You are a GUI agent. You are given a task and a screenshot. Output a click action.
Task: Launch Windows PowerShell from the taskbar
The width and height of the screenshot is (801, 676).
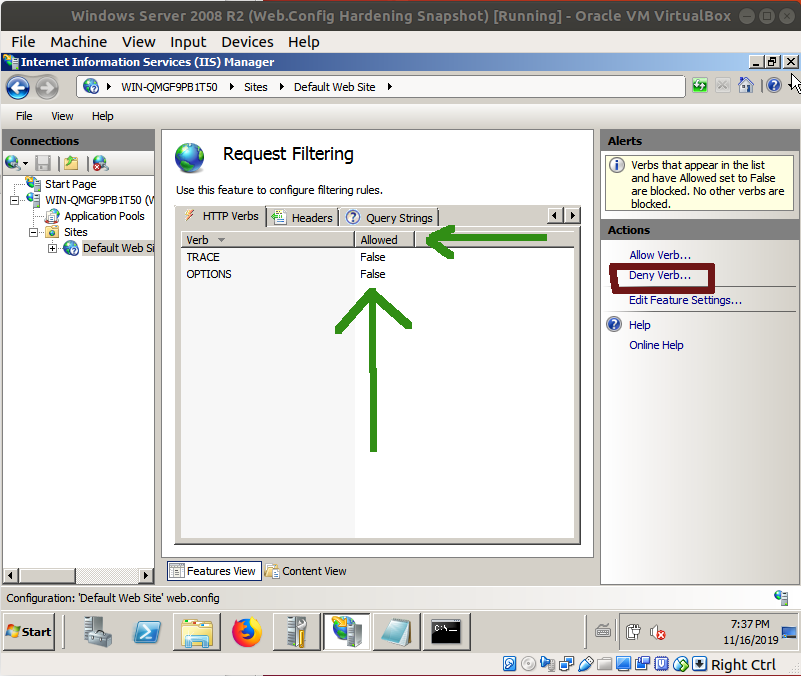(147, 632)
